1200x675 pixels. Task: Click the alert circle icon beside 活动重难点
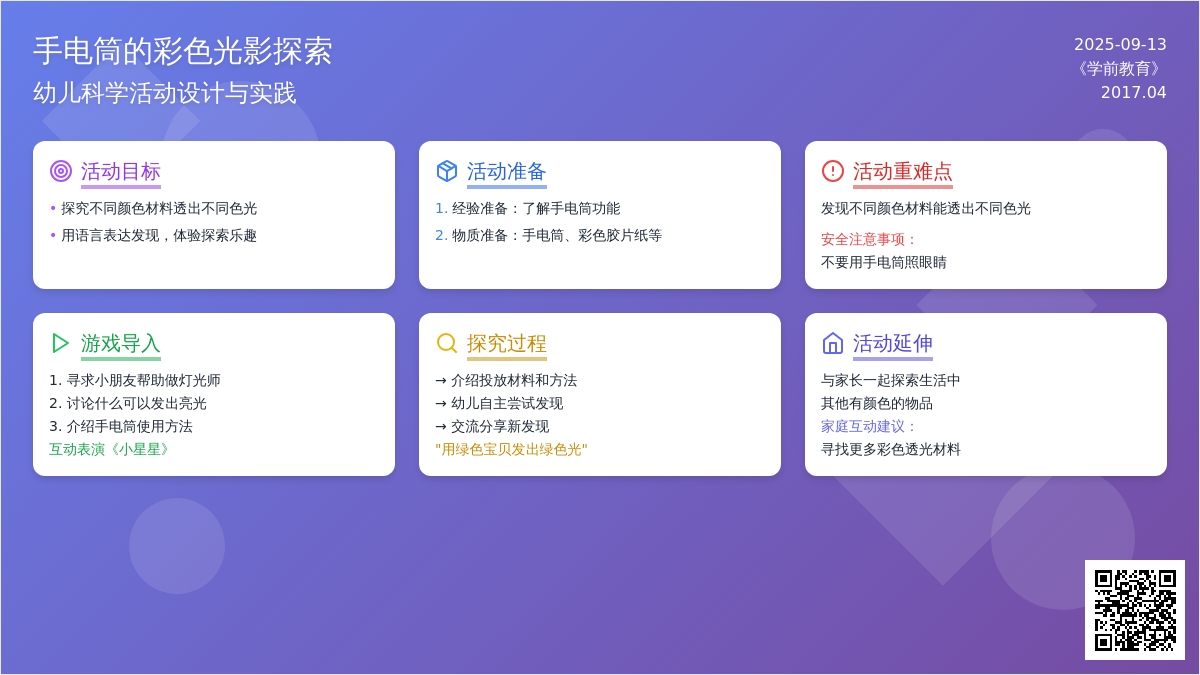tap(833, 171)
